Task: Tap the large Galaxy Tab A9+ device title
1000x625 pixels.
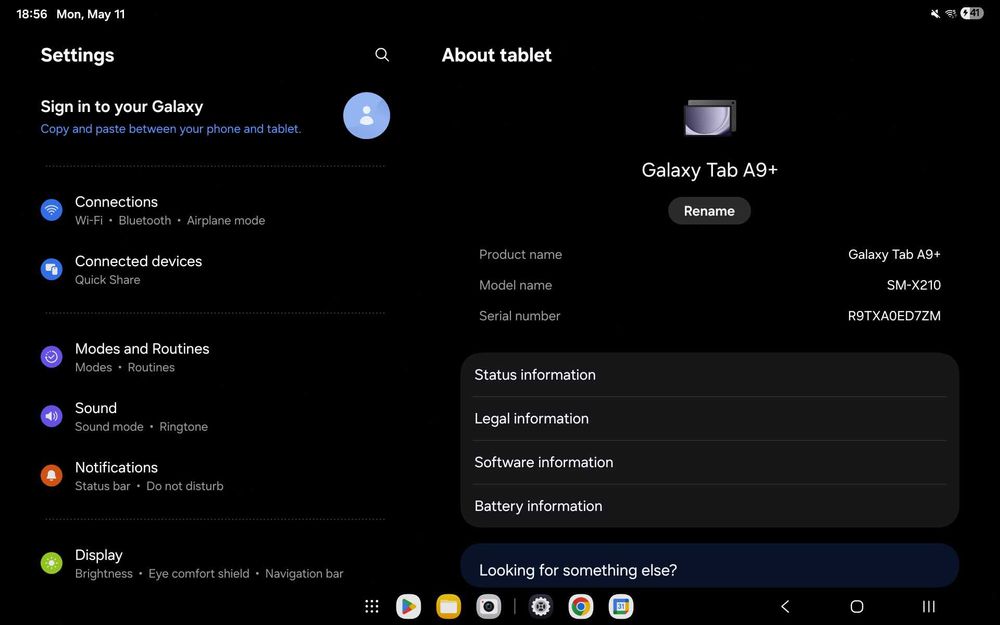Action: tap(709, 170)
